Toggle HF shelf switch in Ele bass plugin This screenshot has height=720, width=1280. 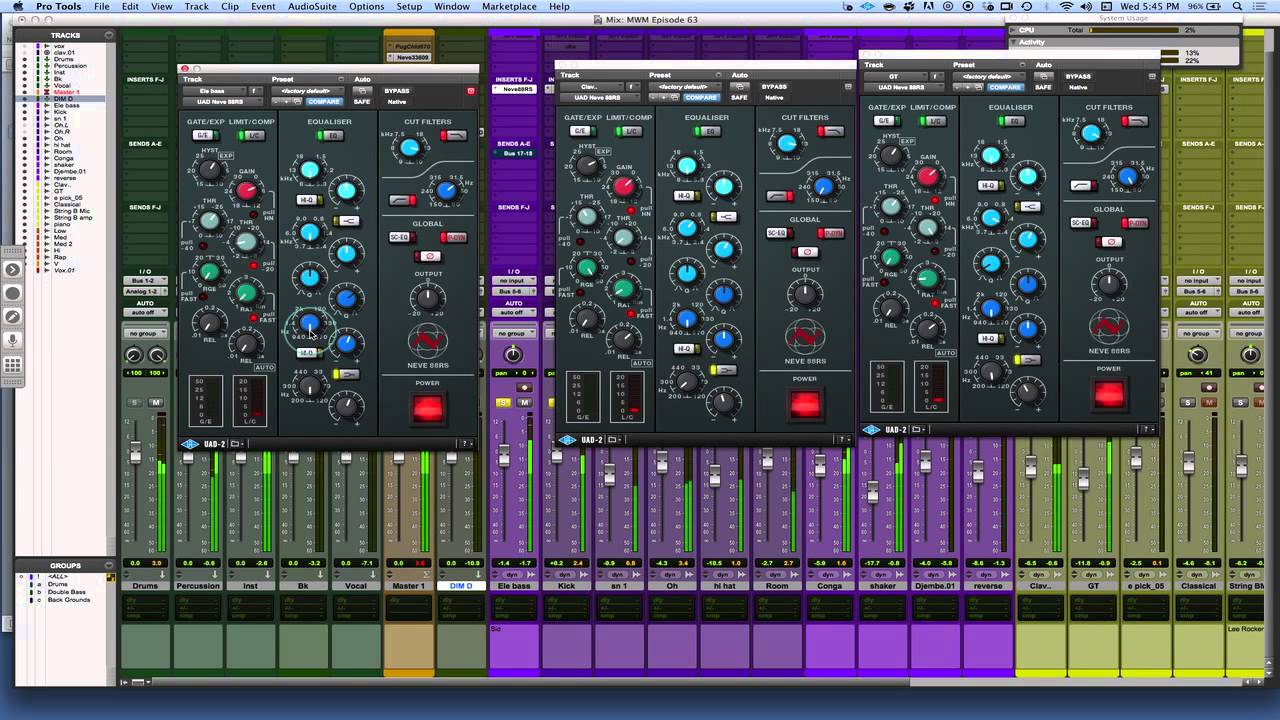coord(347,220)
